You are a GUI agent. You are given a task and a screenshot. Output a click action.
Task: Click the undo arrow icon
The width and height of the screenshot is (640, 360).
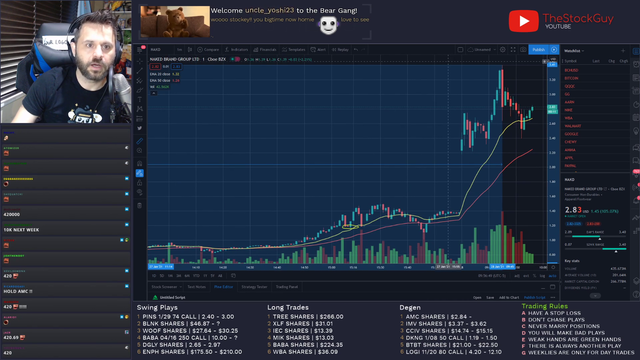pyautogui.click(x=356, y=49)
